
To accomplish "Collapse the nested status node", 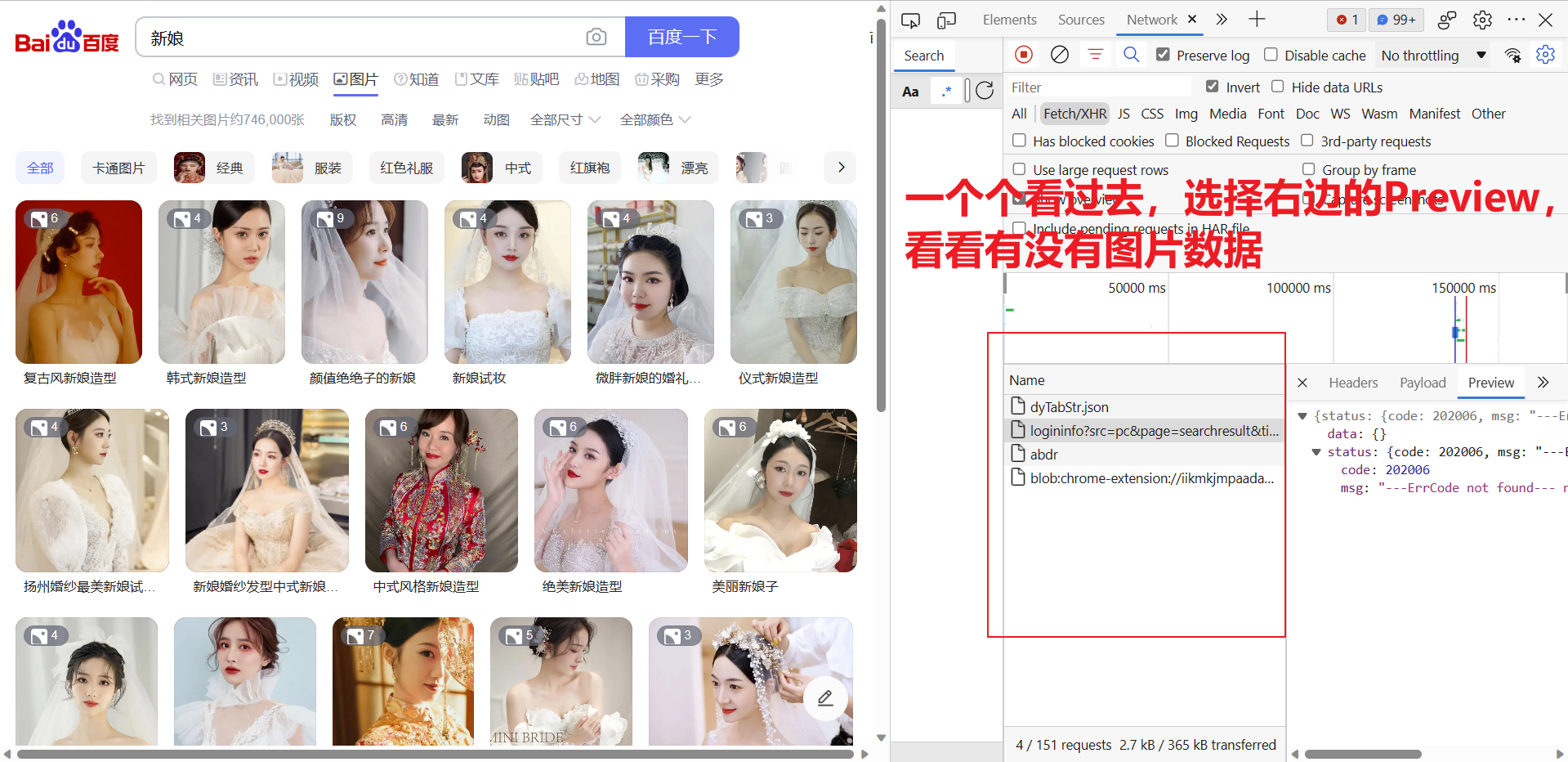I will point(1316,451).
